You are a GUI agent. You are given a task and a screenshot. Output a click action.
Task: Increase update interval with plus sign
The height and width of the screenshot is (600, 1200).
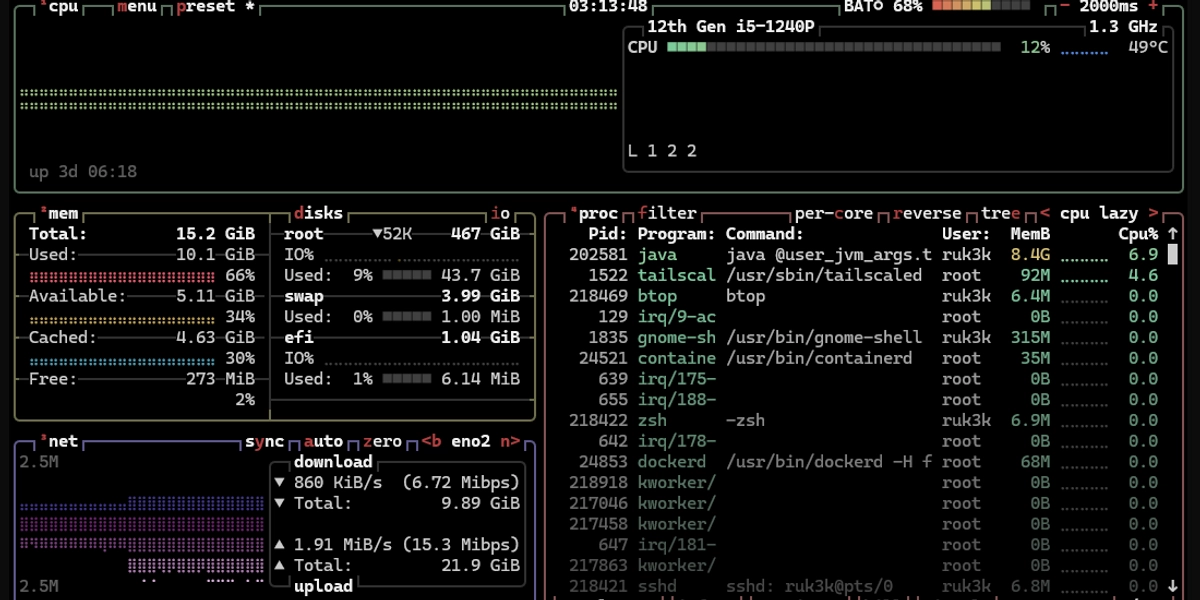pyautogui.click(x=1153, y=6)
